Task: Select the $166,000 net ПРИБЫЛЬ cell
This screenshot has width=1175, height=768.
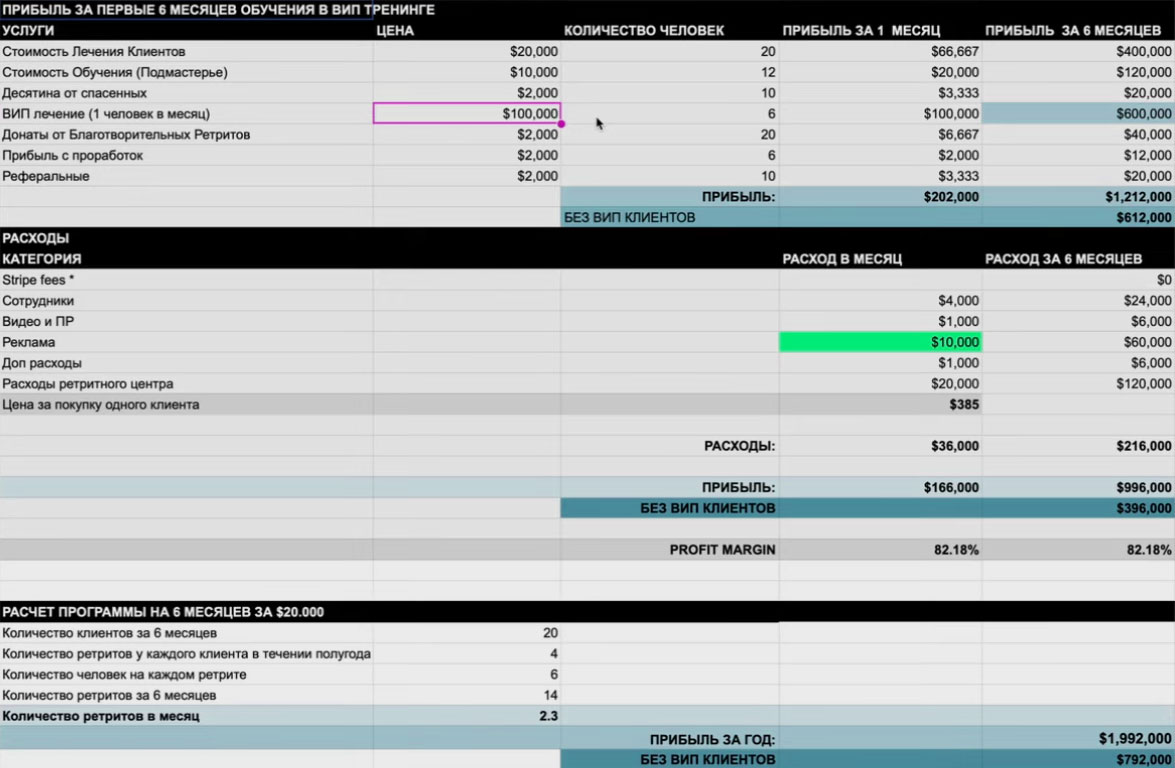Action: 881,487
